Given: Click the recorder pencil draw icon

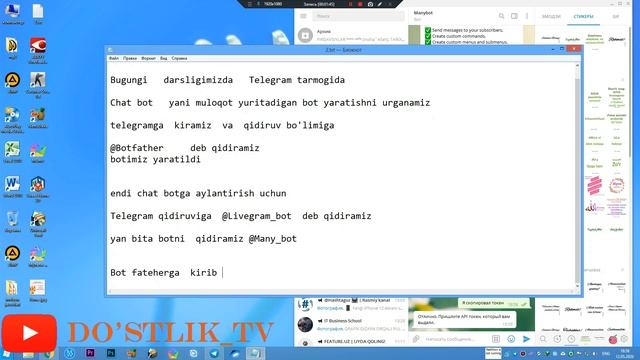Looking at the screenshot, I should (x=380, y=4).
